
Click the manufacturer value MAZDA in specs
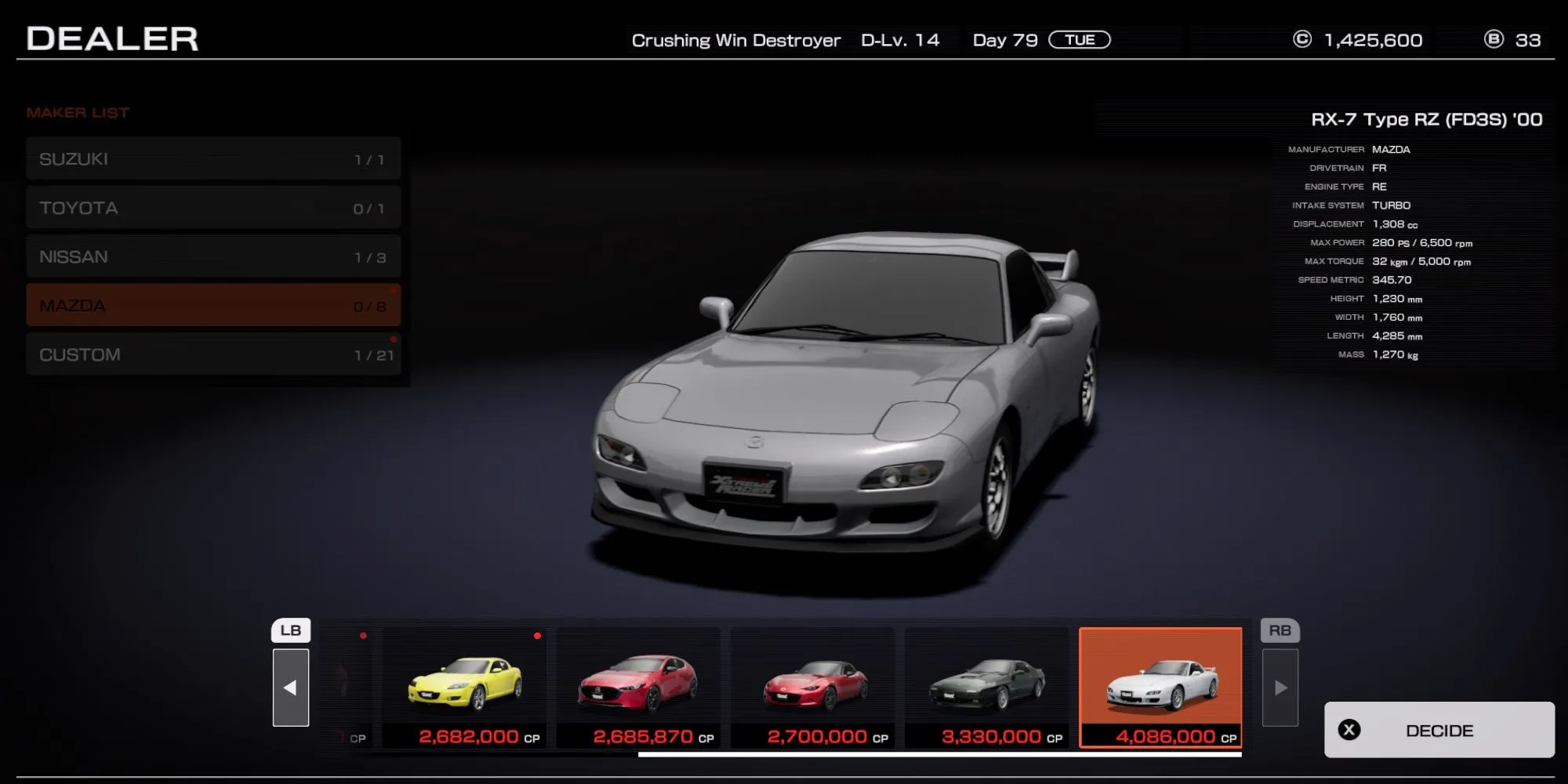click(1391, 149)
